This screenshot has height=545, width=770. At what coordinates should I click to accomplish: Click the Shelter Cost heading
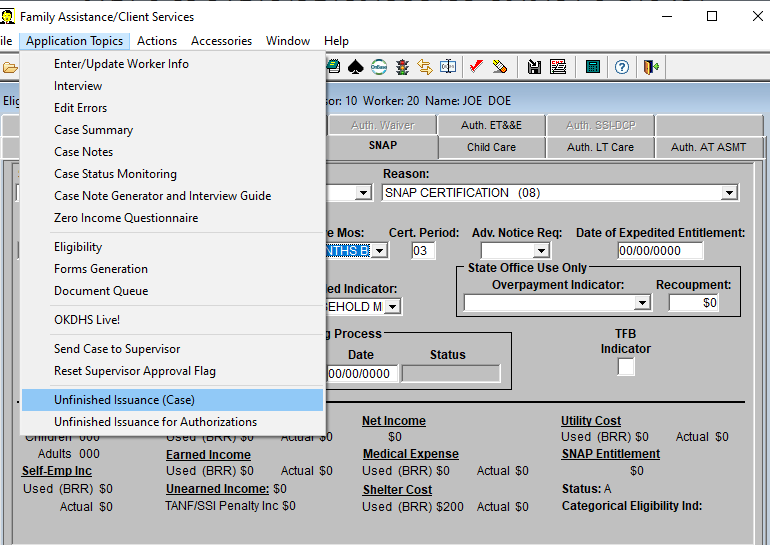coord(397,490)
